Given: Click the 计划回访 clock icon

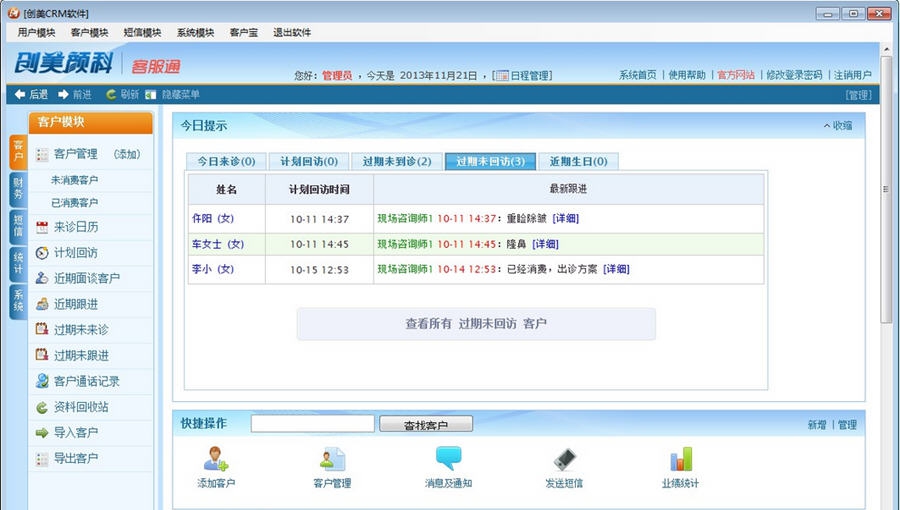Looking at the screenshot, I should 42,253.
